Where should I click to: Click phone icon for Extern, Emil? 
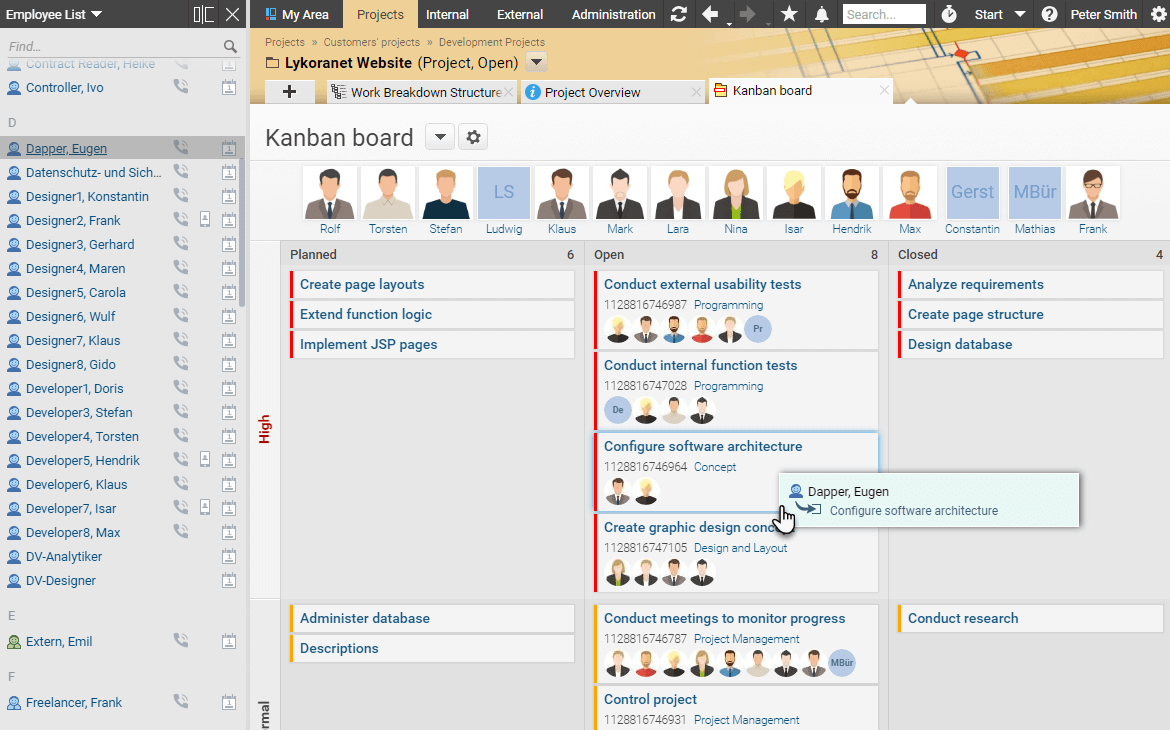point(181,640)
